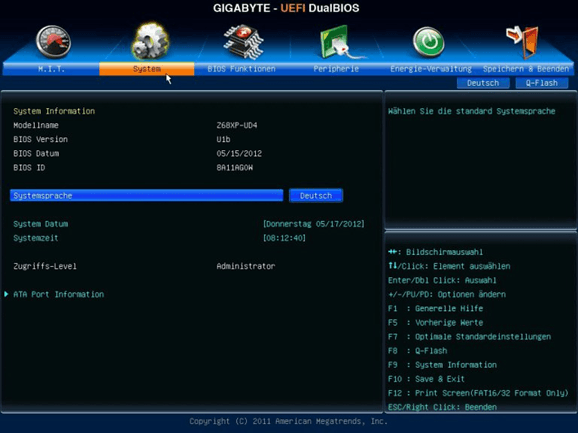578x433 pixels.
Task: Launch the Q-Flash button
Action: tap(542, 83)
